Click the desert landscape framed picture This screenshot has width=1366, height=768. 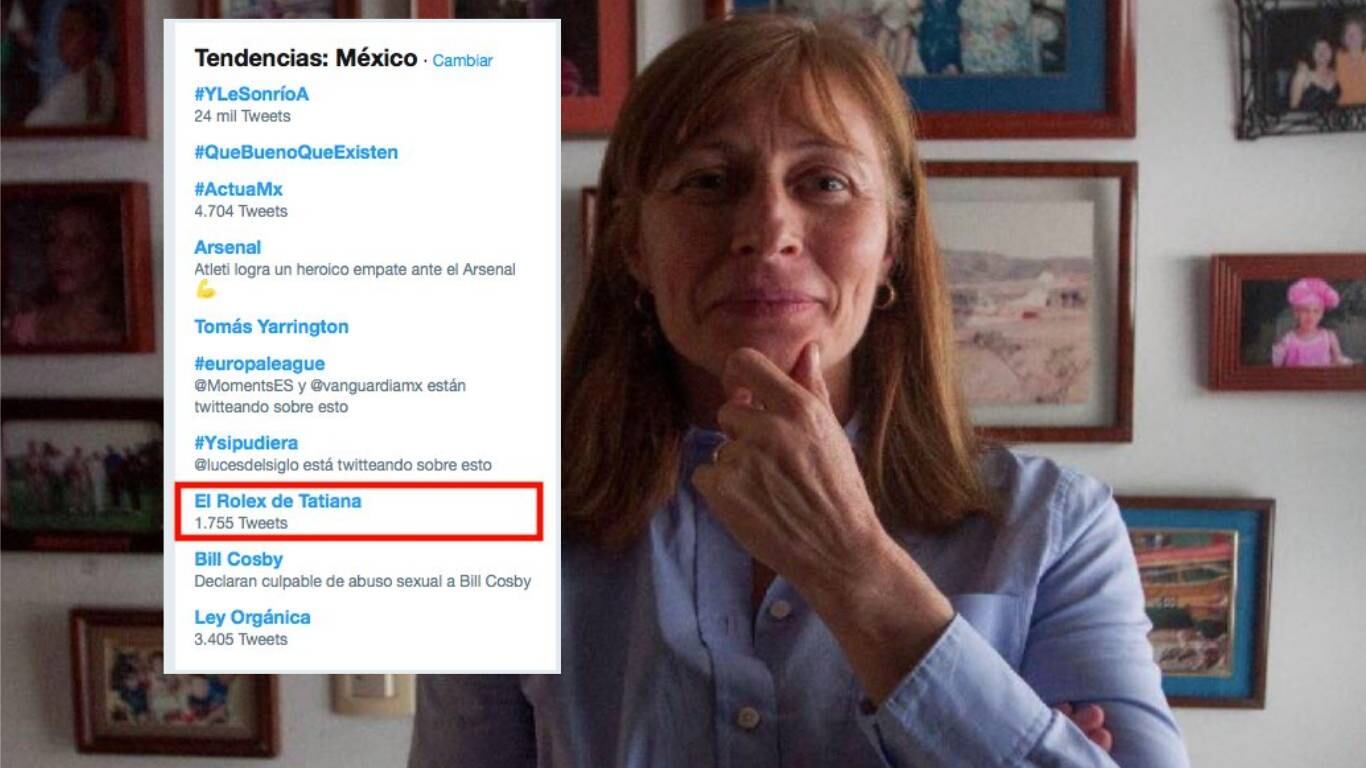point(1029,301)
